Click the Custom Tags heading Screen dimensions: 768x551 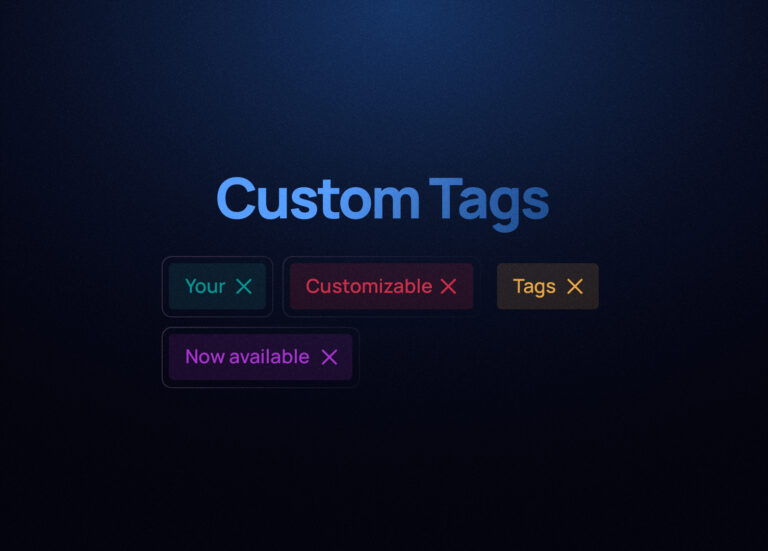coord(383,202)
